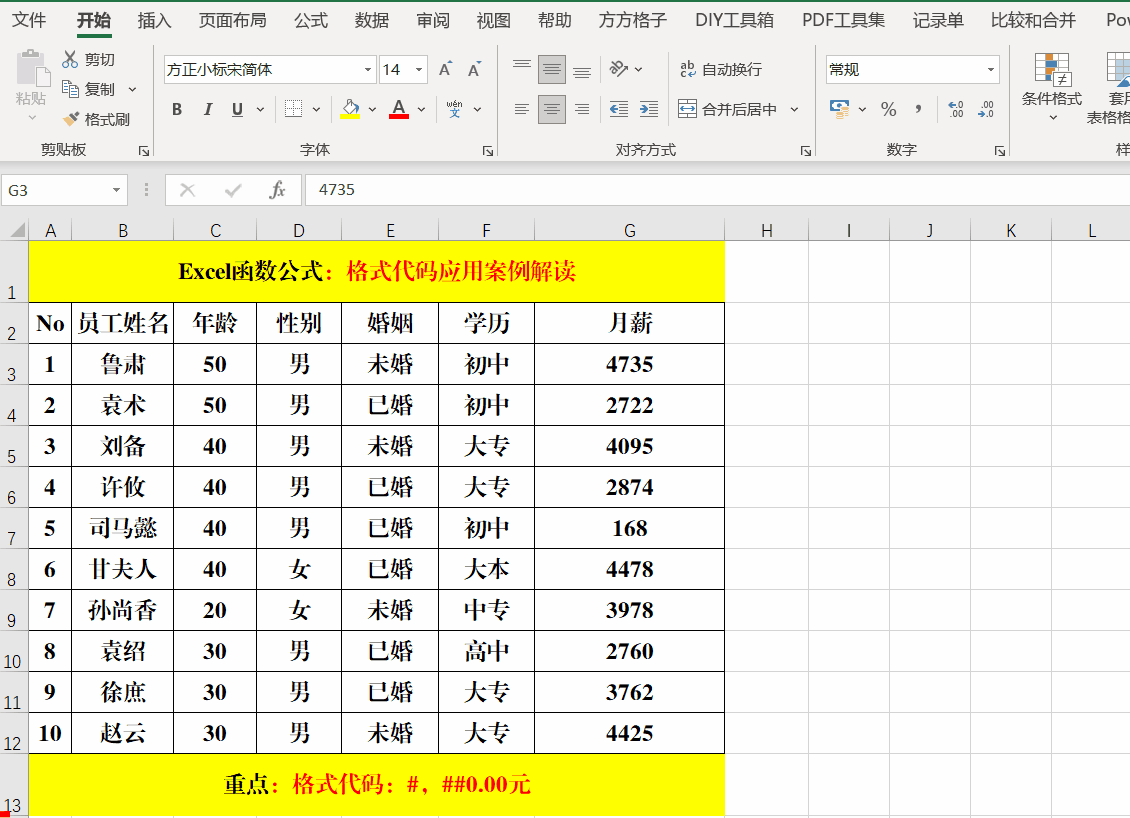Increase font size with the large A icon
This screenshot has width=1130, height=818.
(446, 69)
